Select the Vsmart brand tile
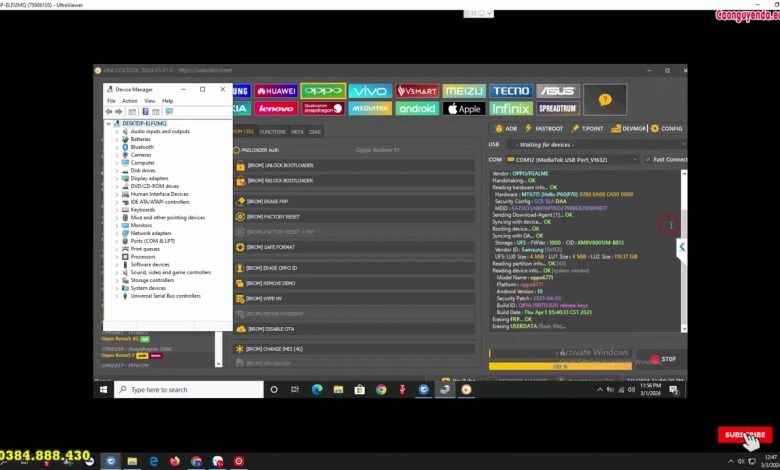The image size is (780, 470). tap(417, 91)
